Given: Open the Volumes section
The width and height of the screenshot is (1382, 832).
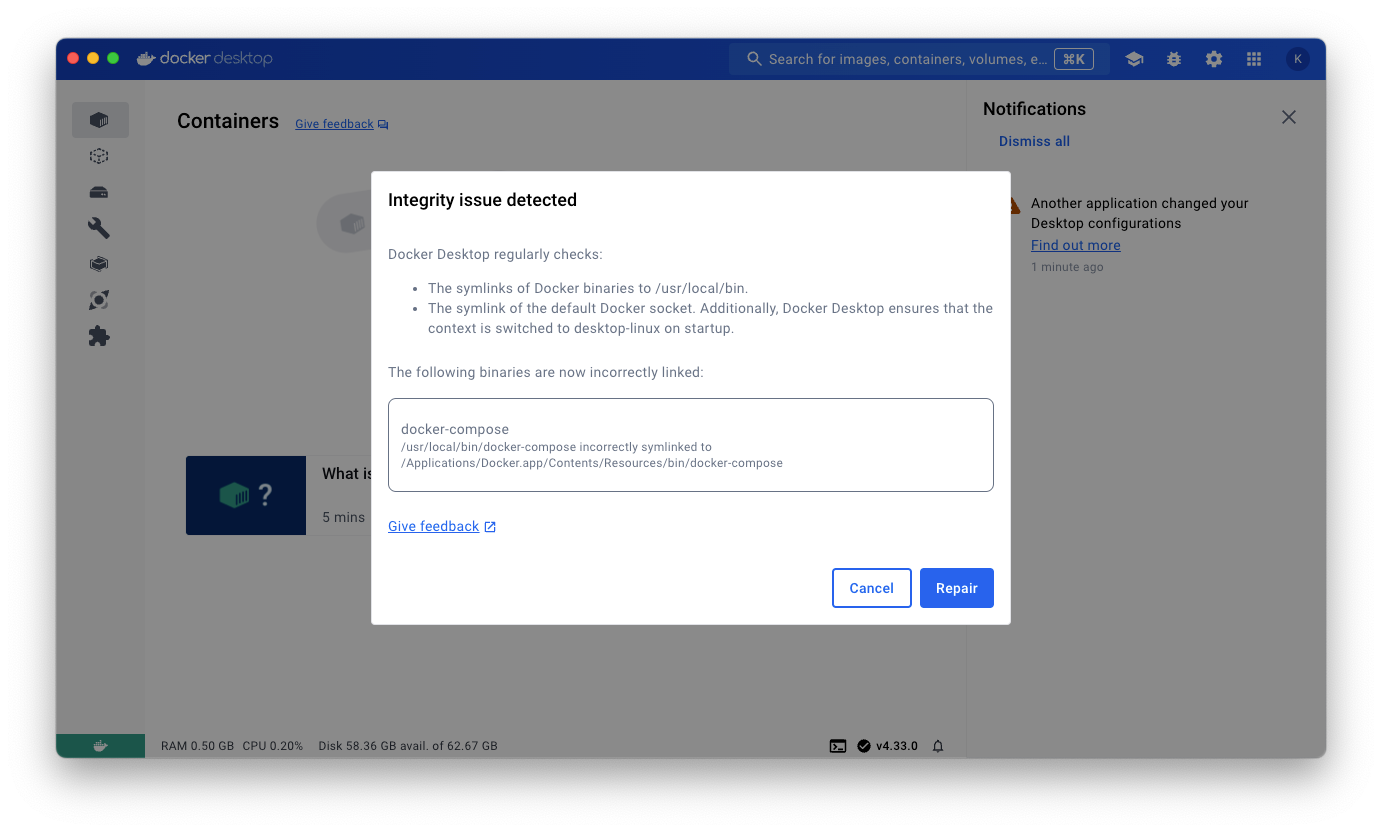Looking at the screenshot, I should [x=99, y=191].
